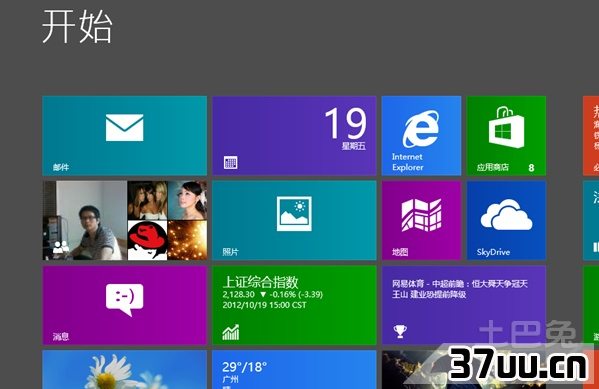Open the landscape photo tile at bottom
Image resolution: width=599 pixels, height=389 pixels.
[464, 370]
